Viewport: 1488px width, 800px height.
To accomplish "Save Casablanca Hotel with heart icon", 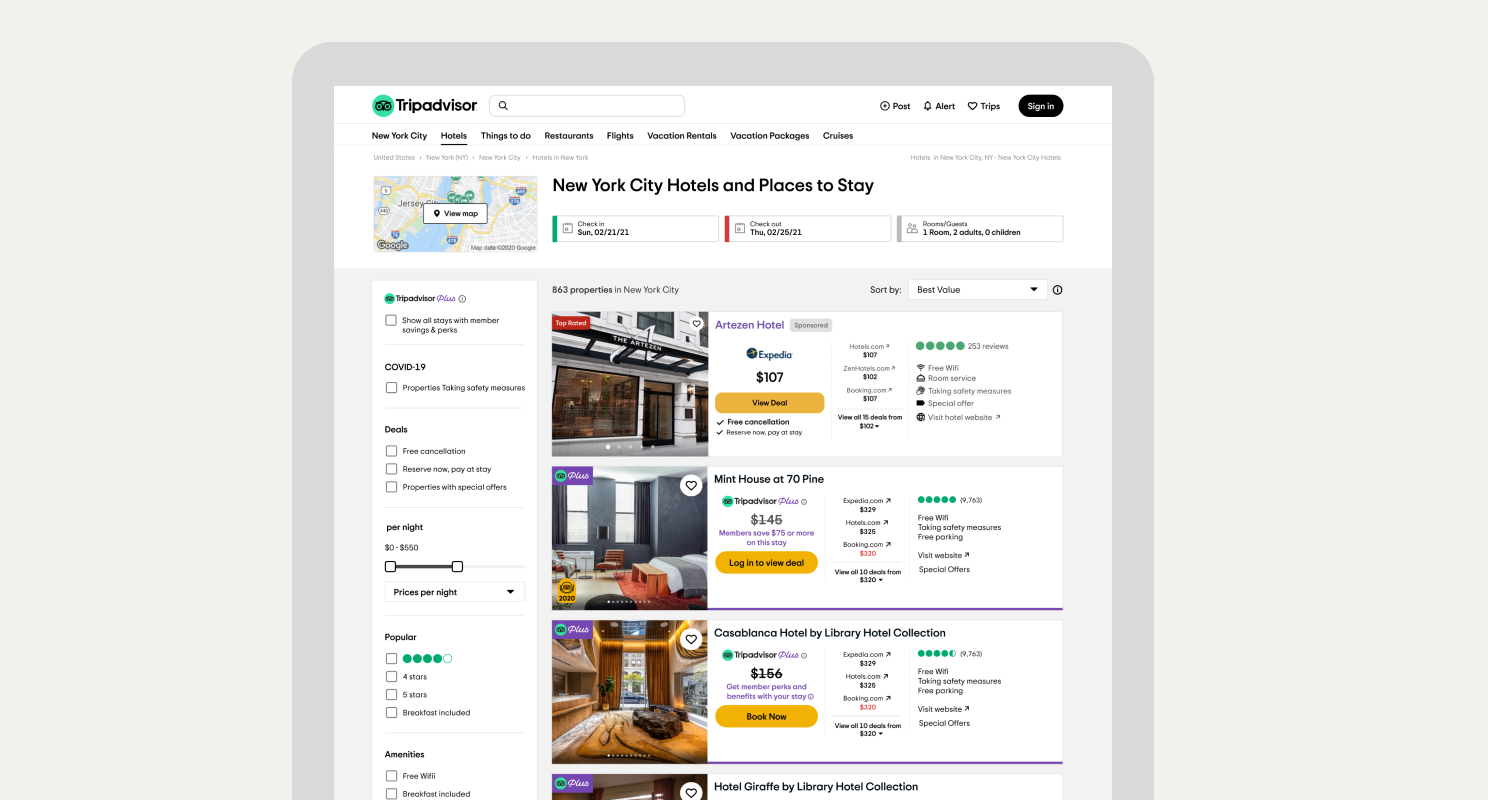I will 691,640.
